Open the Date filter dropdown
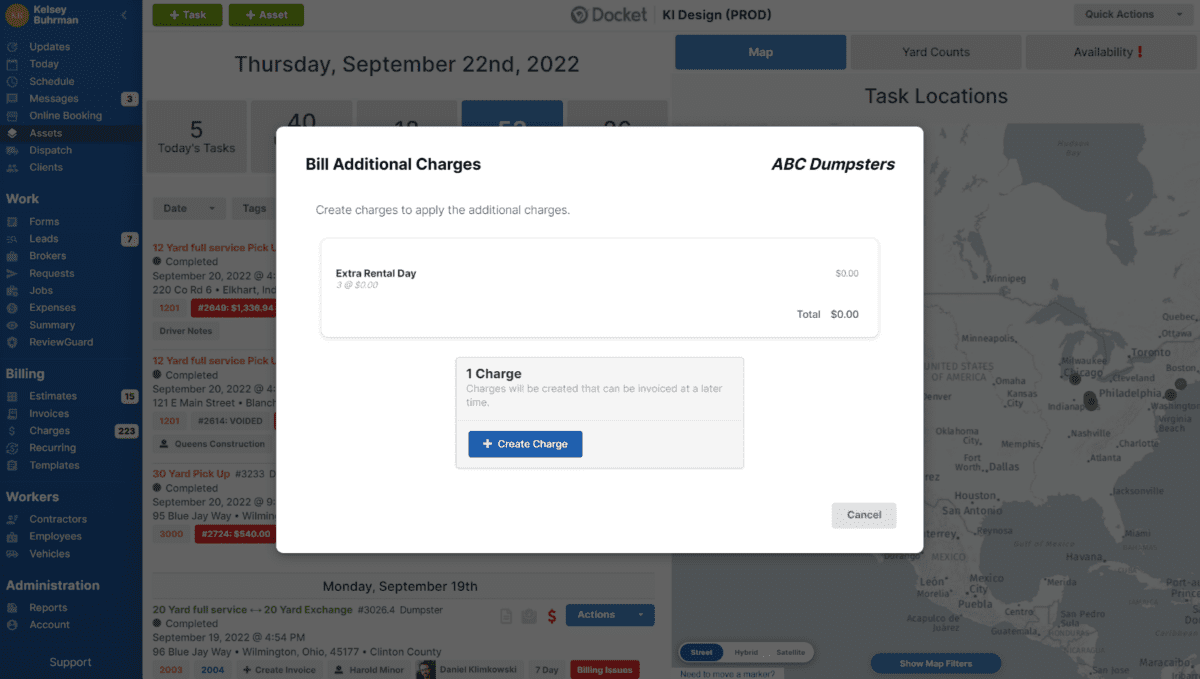This screenshot has width=1200, height=679. tap(188, 208)
